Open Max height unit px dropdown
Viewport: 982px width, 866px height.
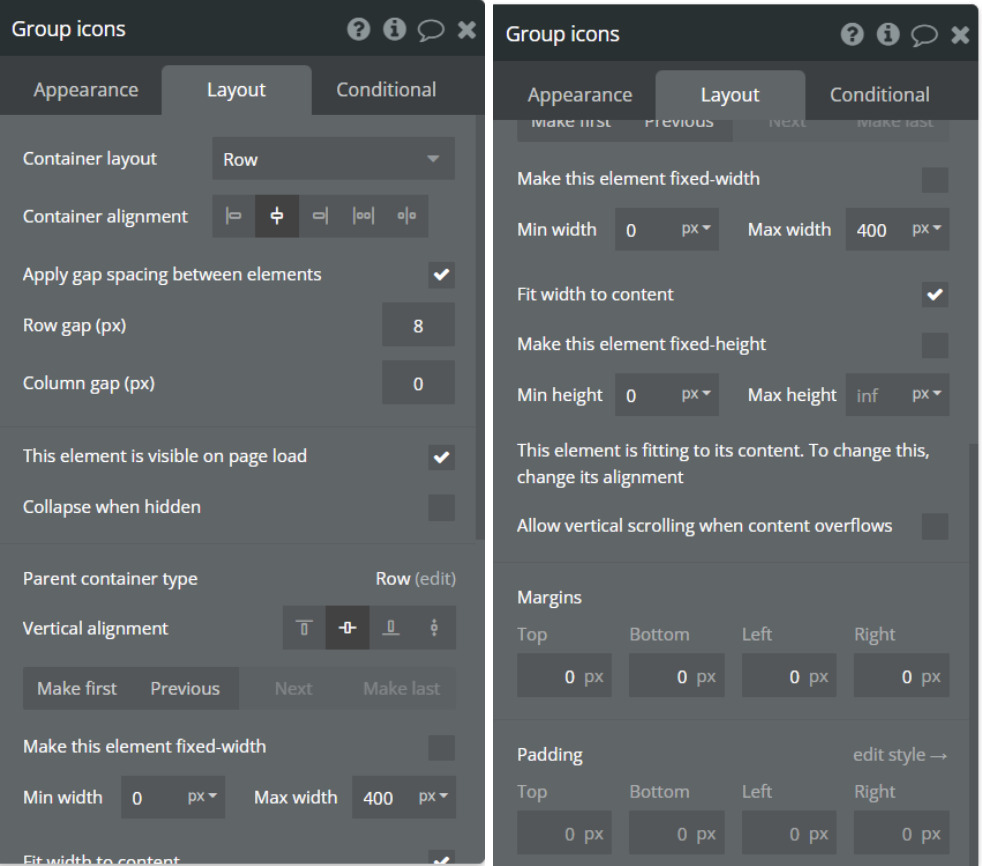point(925,395)
